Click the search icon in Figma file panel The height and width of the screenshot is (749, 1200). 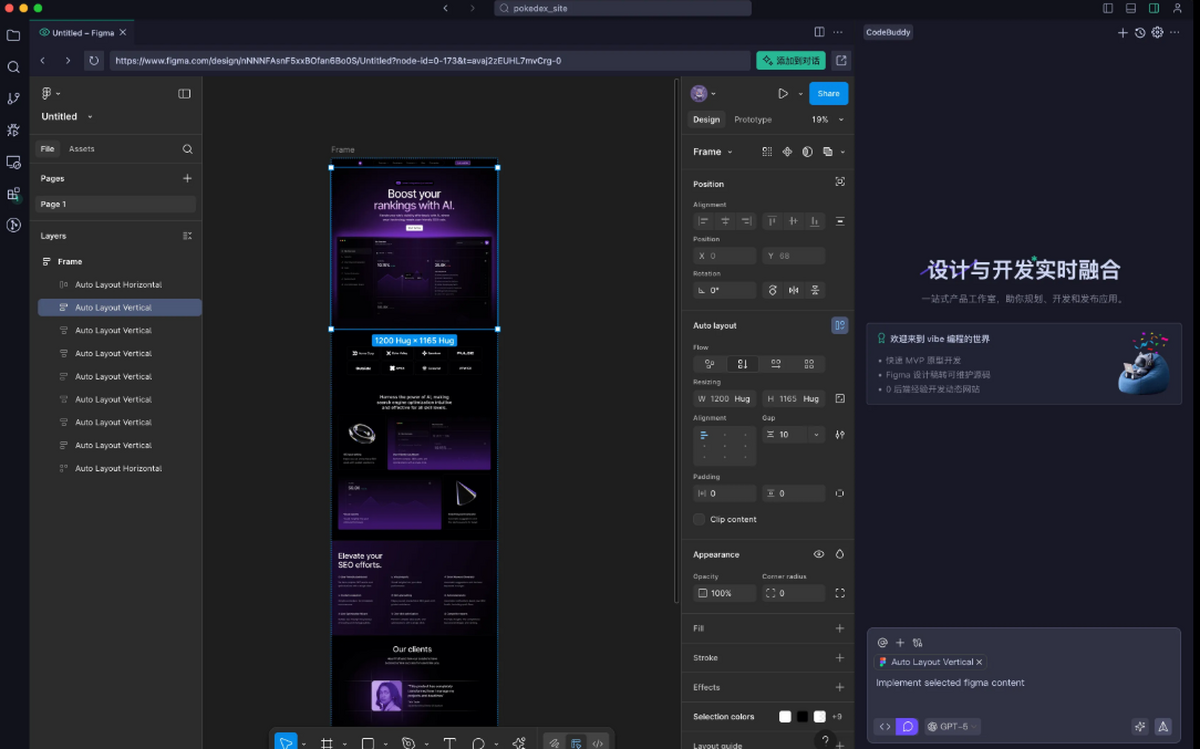coord(187,149)
